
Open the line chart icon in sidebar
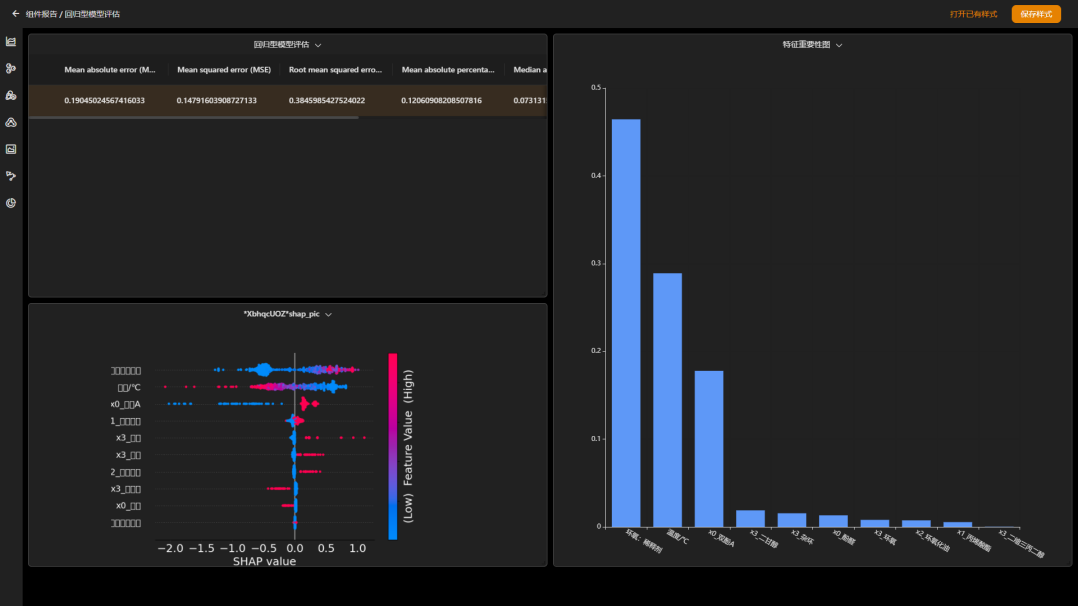tap(11, 42)
